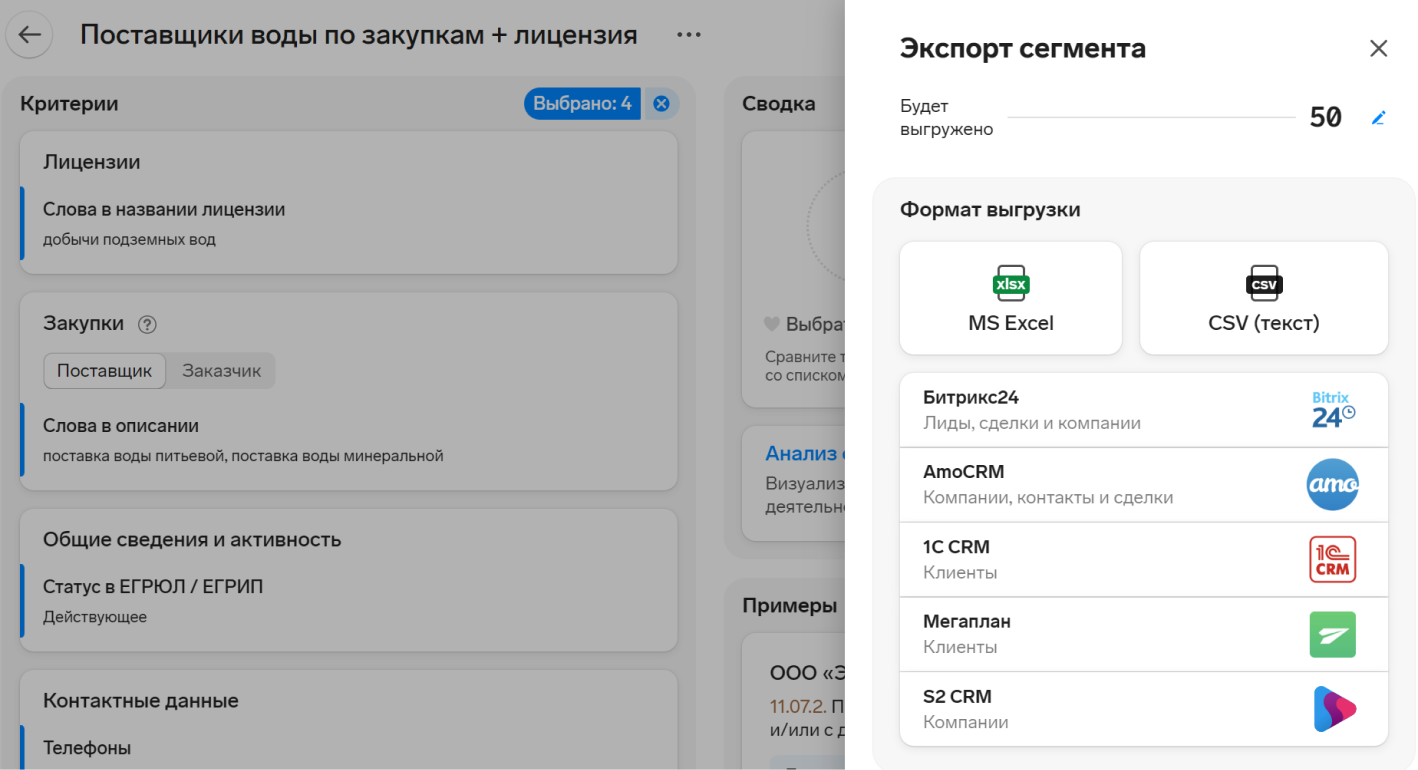
Task: Click the Bitrix24 logo icon
Action: tap(1333, 410)
